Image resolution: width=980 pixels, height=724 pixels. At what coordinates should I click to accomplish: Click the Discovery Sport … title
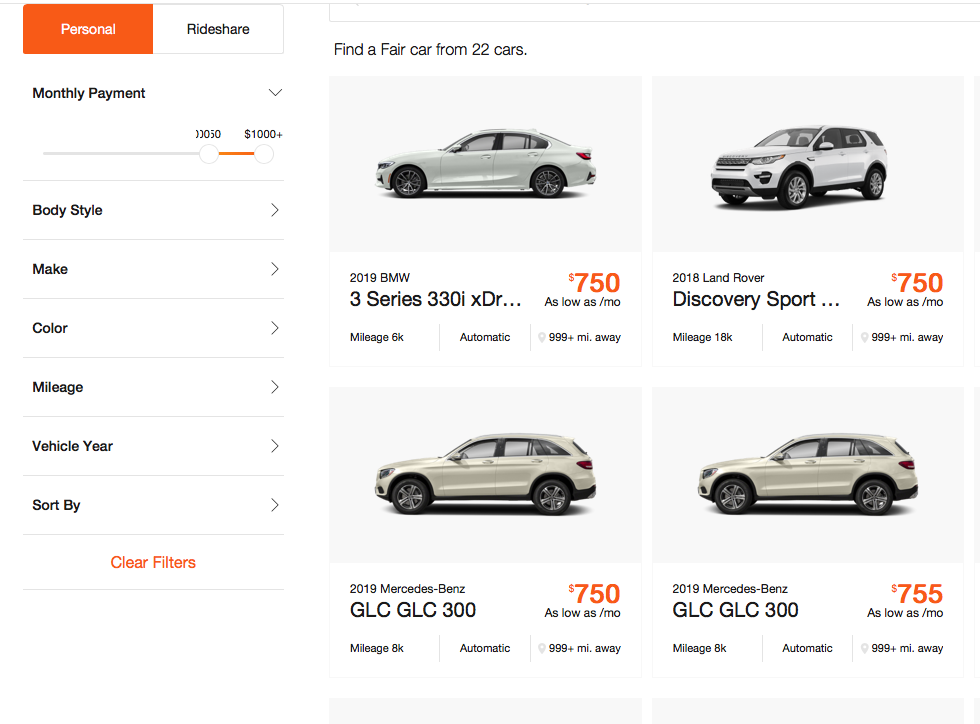coord(756,299)
